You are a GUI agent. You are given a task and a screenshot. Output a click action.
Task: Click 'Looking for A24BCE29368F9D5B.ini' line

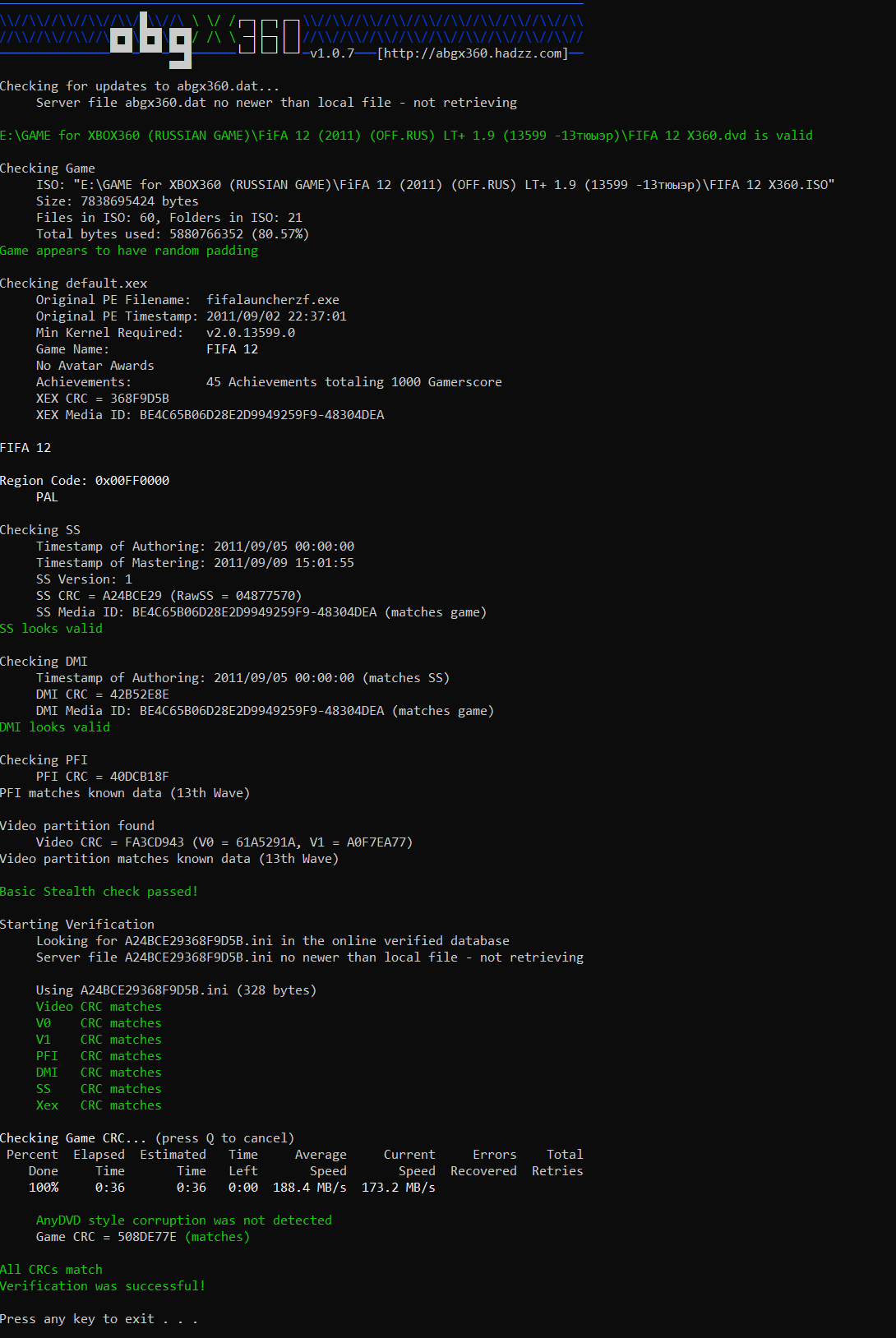(x=273, y=941)
